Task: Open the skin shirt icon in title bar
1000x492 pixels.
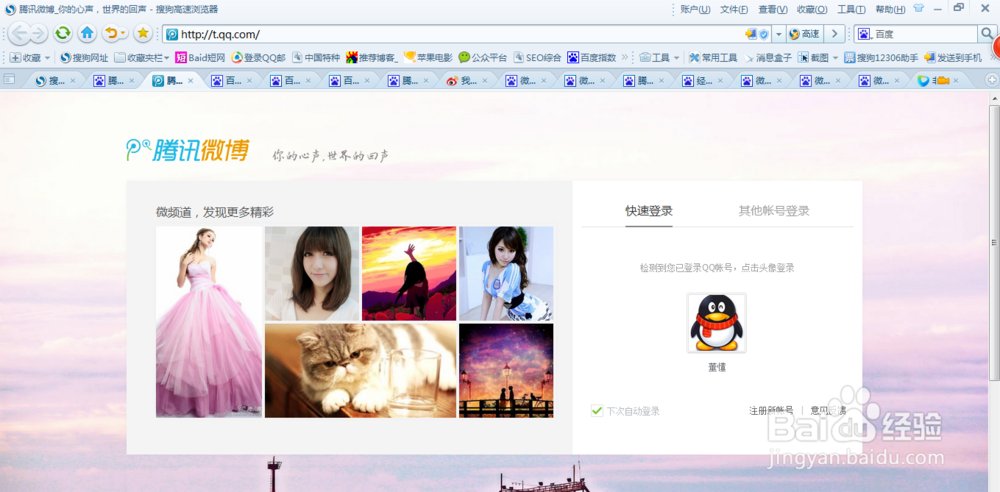Action: [918, 9]
